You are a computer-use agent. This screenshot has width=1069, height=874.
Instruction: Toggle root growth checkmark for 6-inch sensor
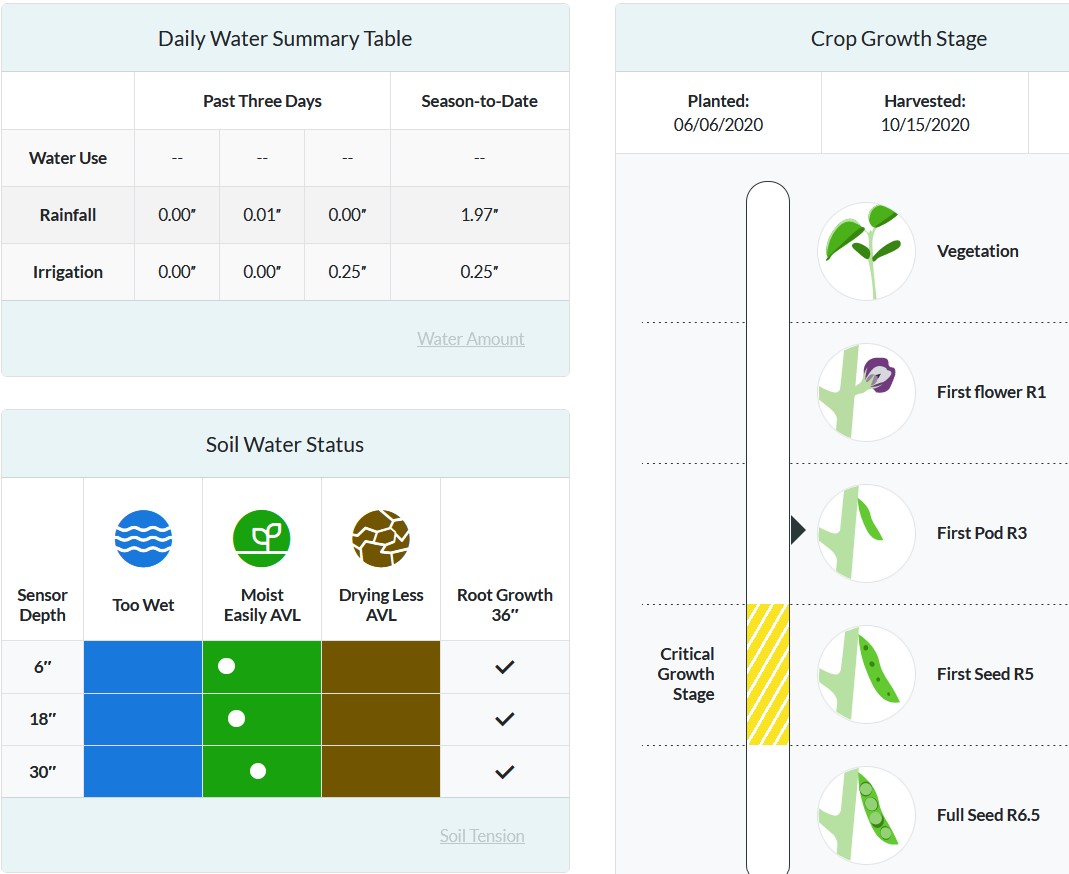[x=505, y=667]
